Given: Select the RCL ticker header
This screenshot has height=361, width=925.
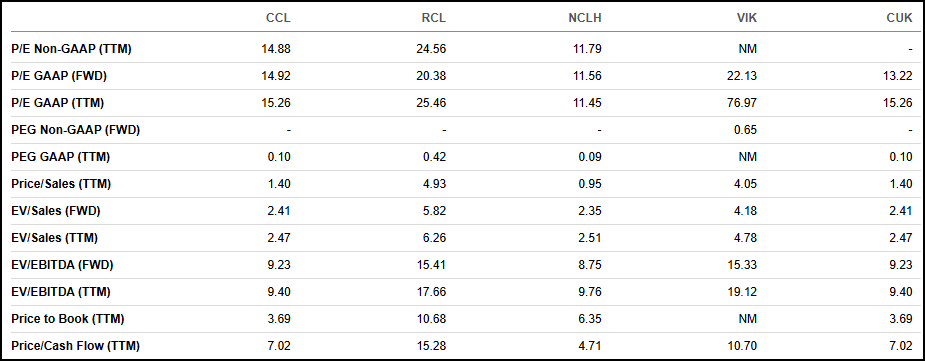Looking at the screenshot, I should [x=434, y=18].
